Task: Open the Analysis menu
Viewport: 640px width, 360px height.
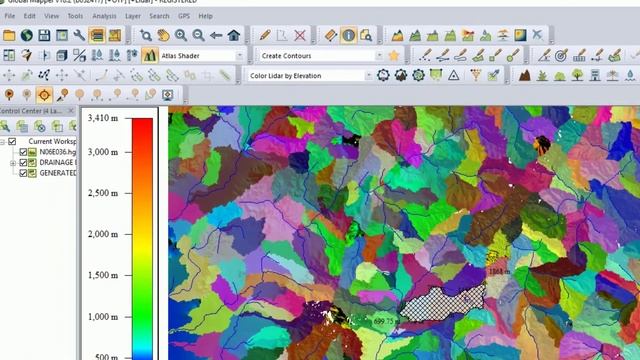Action: click(104, 16)
